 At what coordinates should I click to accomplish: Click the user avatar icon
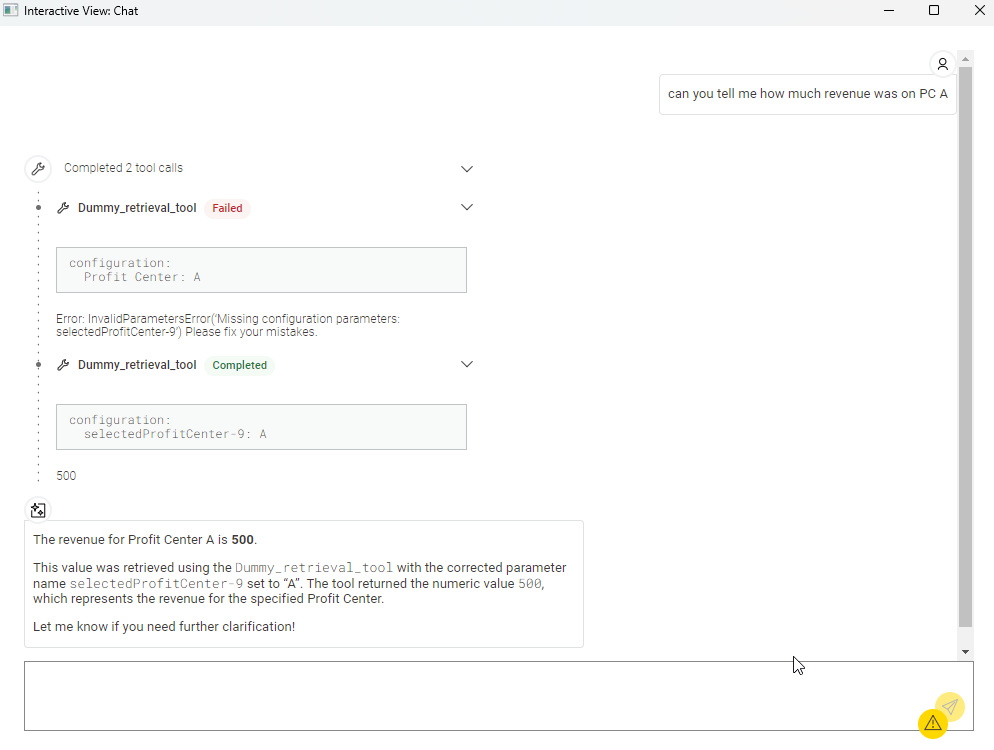(942, 64)
